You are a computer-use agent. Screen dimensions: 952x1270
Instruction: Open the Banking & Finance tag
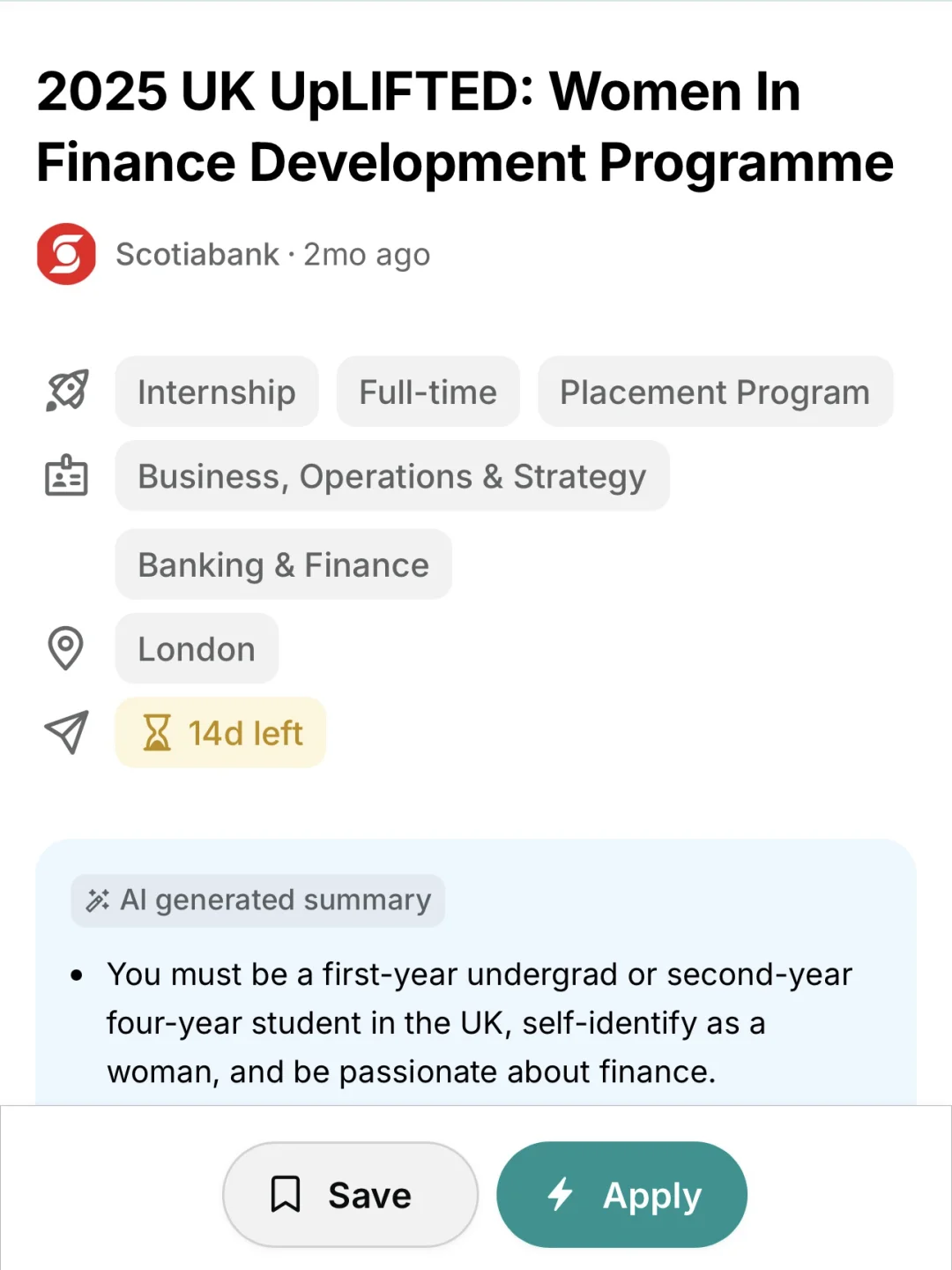point(284,564)
